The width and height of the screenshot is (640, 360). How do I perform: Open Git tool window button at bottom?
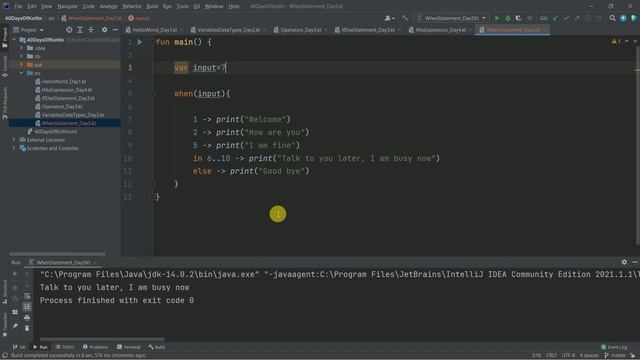(19, 347)
